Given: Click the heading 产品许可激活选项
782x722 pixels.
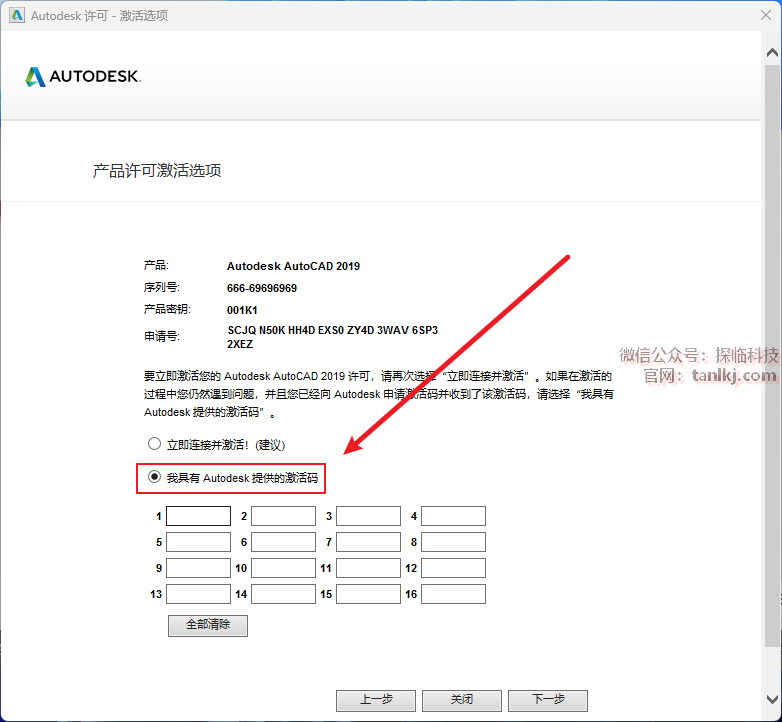Looking at the screenshot, I should (x=157, y=171).
